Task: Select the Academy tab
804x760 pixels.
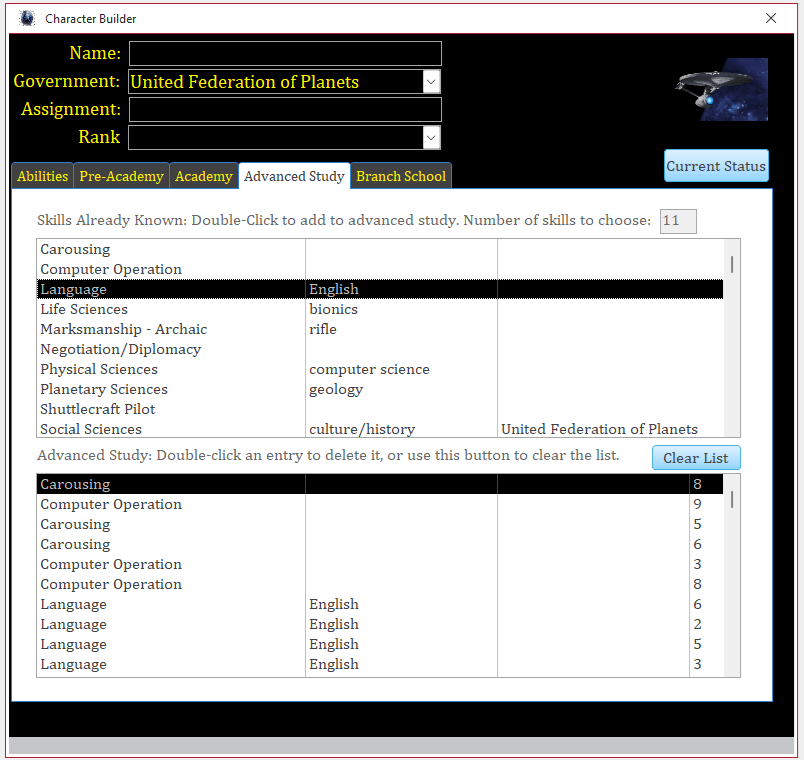Action: (203, 176)
